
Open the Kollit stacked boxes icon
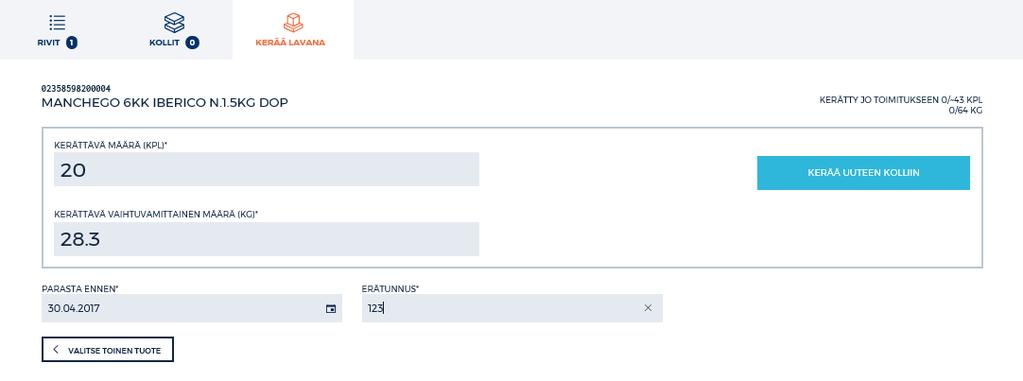tap(174, 23)
